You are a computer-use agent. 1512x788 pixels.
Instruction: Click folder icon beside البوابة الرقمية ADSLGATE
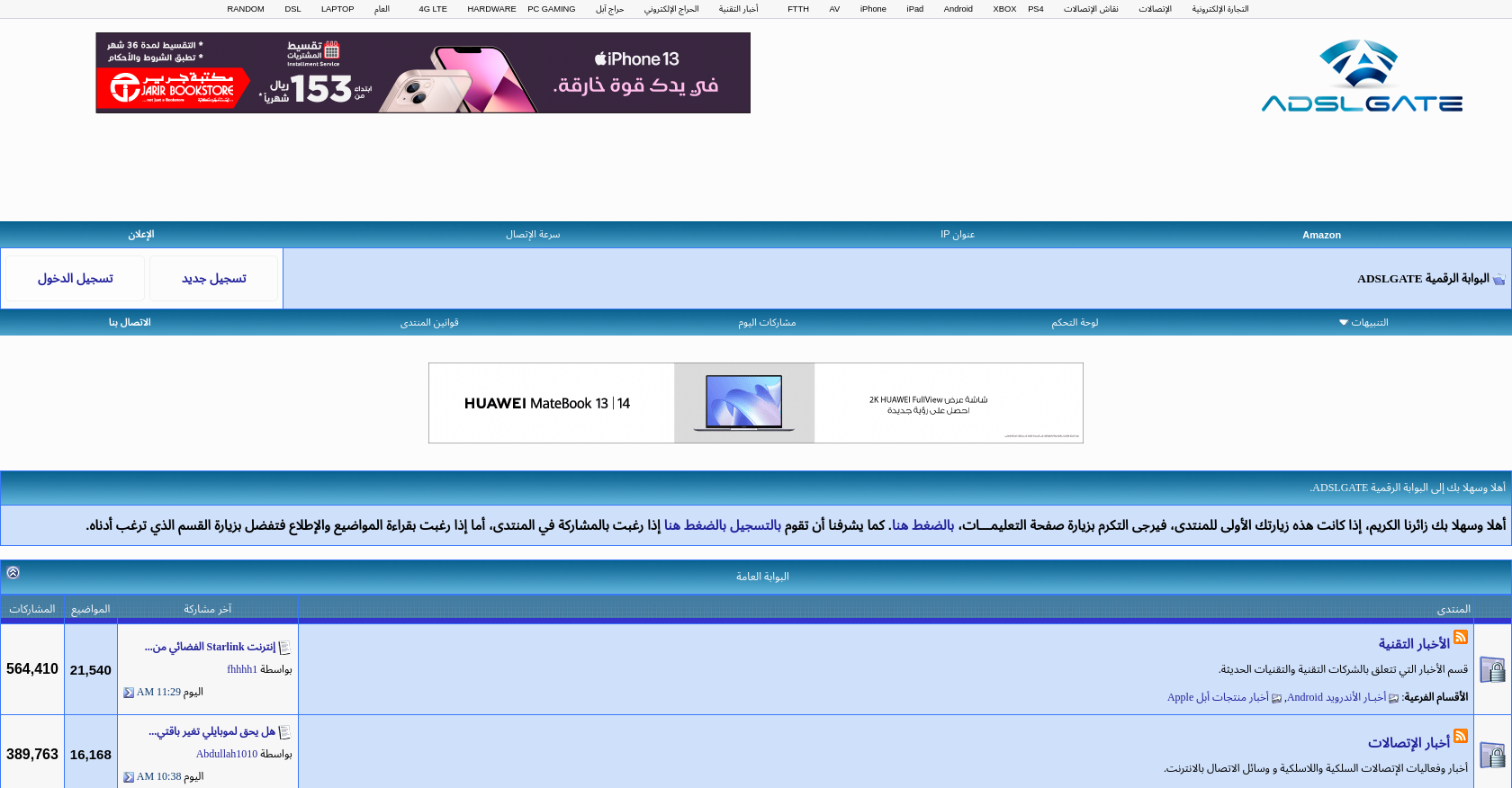pyautogui.click(x=1498, y=279)
